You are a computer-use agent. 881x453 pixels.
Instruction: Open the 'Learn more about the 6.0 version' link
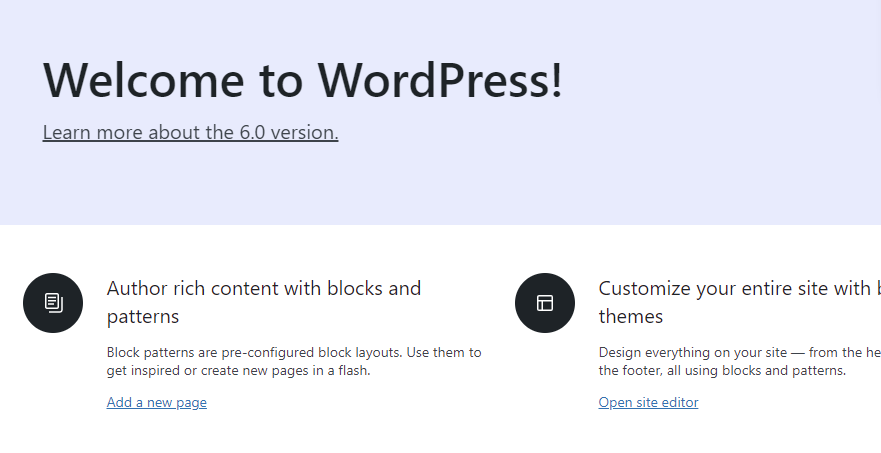tap(190, 133)
